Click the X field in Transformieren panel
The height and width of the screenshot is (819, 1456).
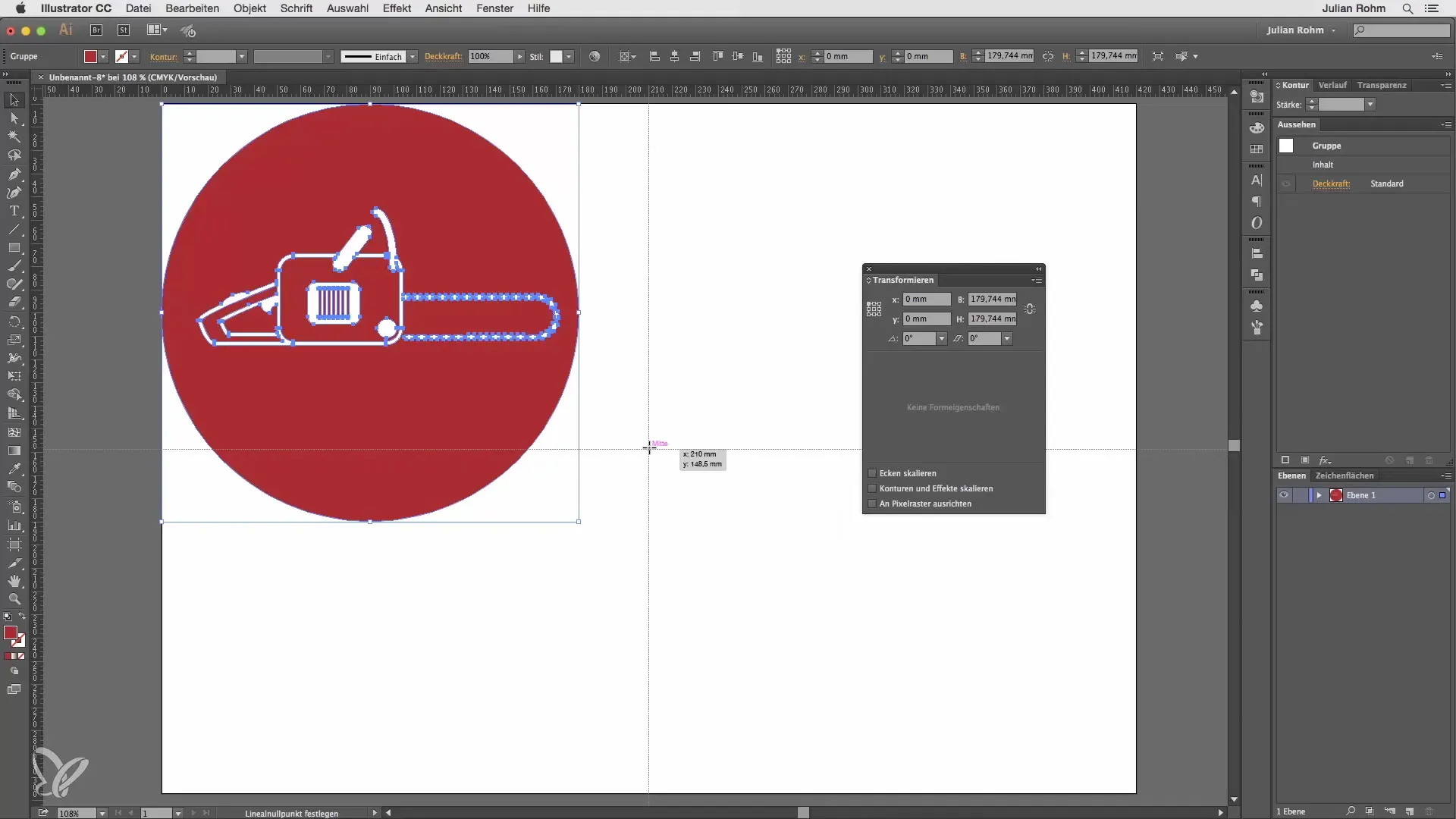coord(926,300)
